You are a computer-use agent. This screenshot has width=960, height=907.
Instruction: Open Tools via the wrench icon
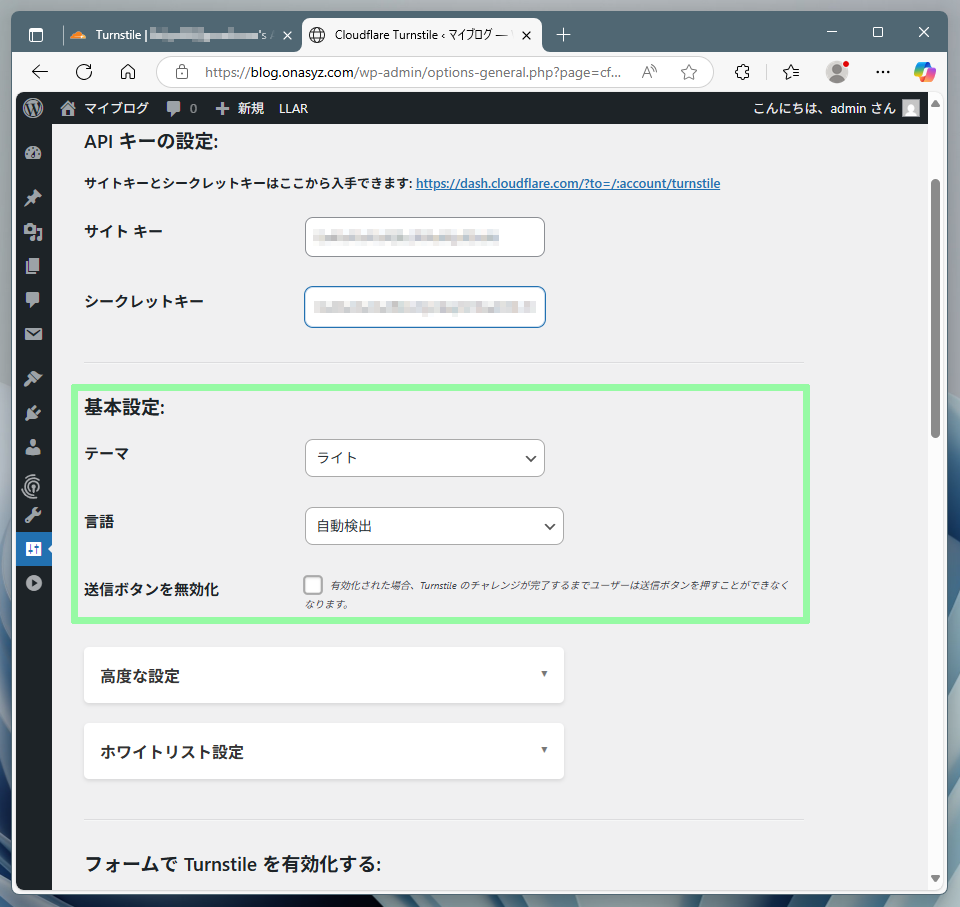[x=33, y=516]
